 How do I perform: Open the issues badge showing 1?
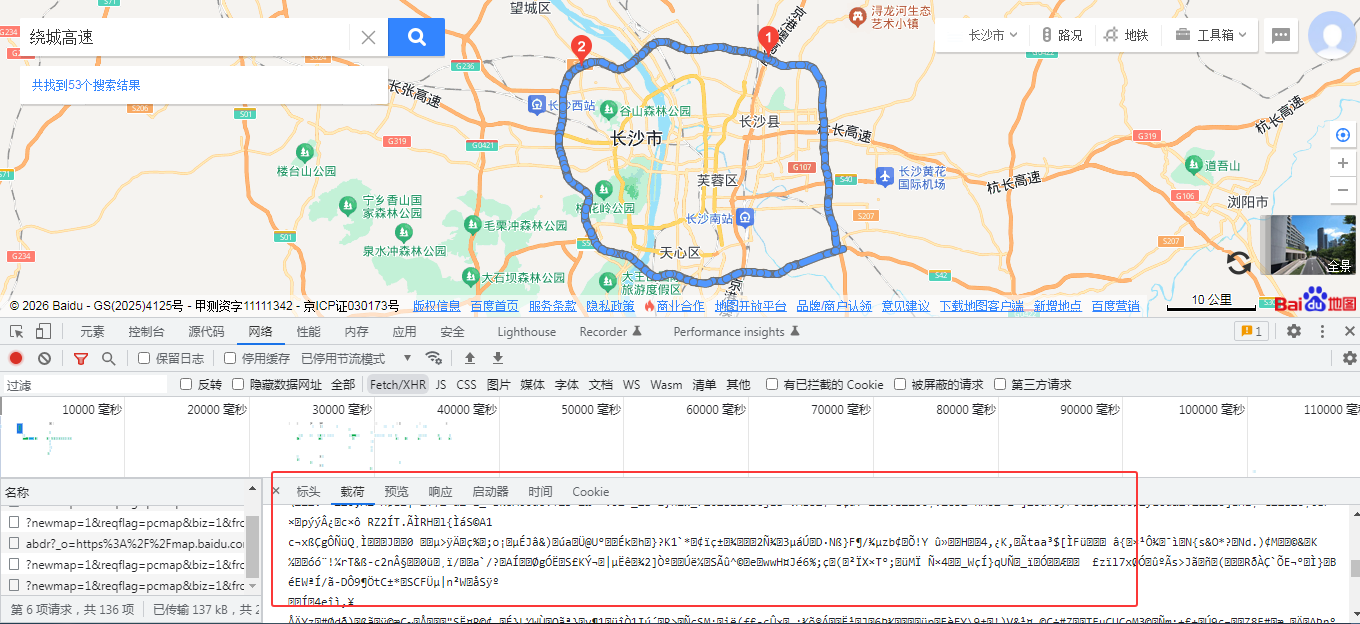(x=1251, y=331)
